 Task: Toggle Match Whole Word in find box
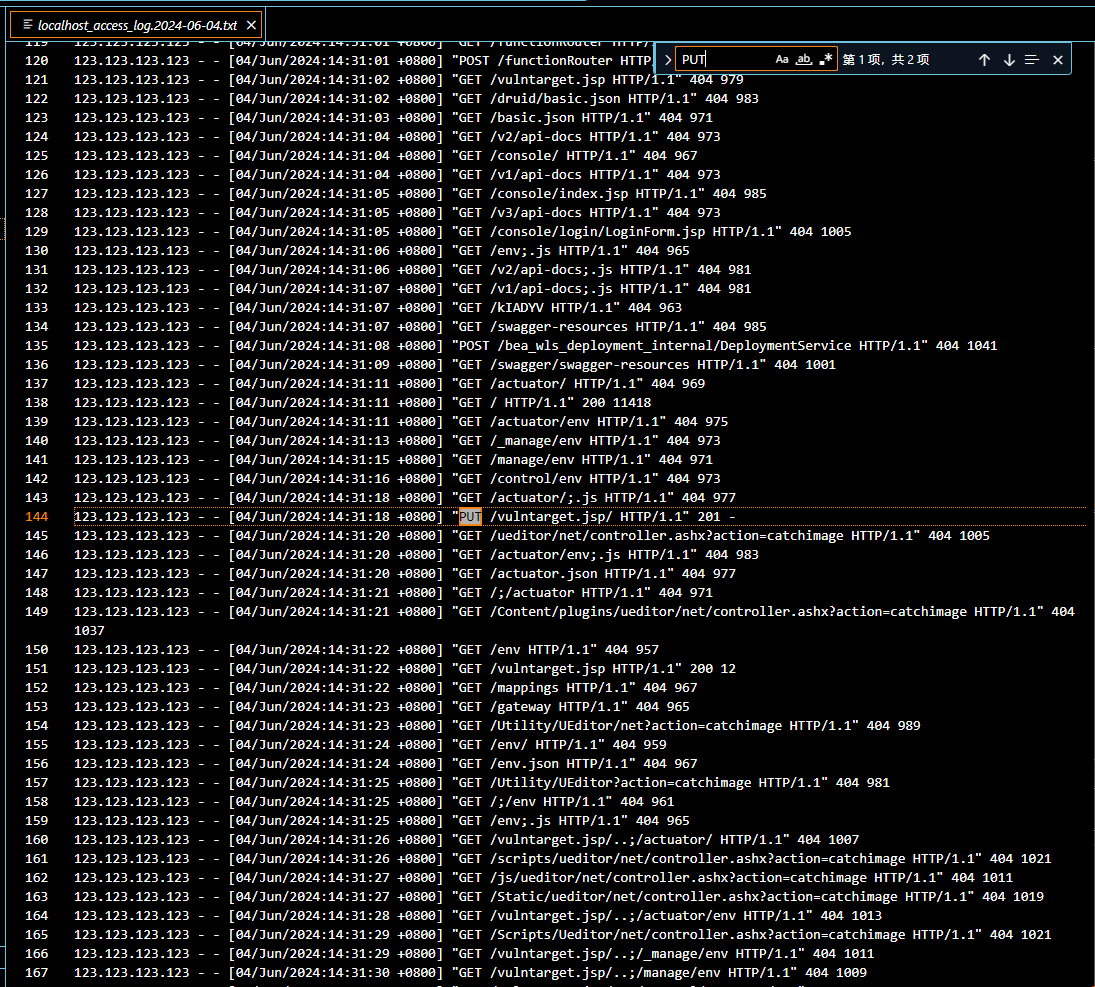pos(804,60)
